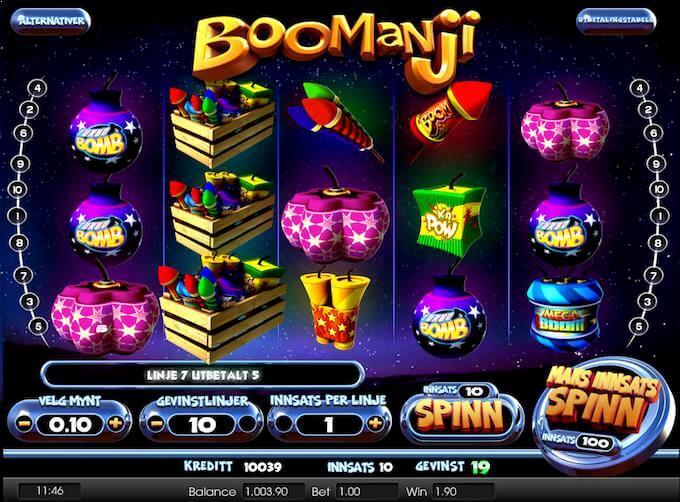Open the Utbetalingstabell paytable
Viewport: 680px width, 502px height.
click(x=616, y=20)
